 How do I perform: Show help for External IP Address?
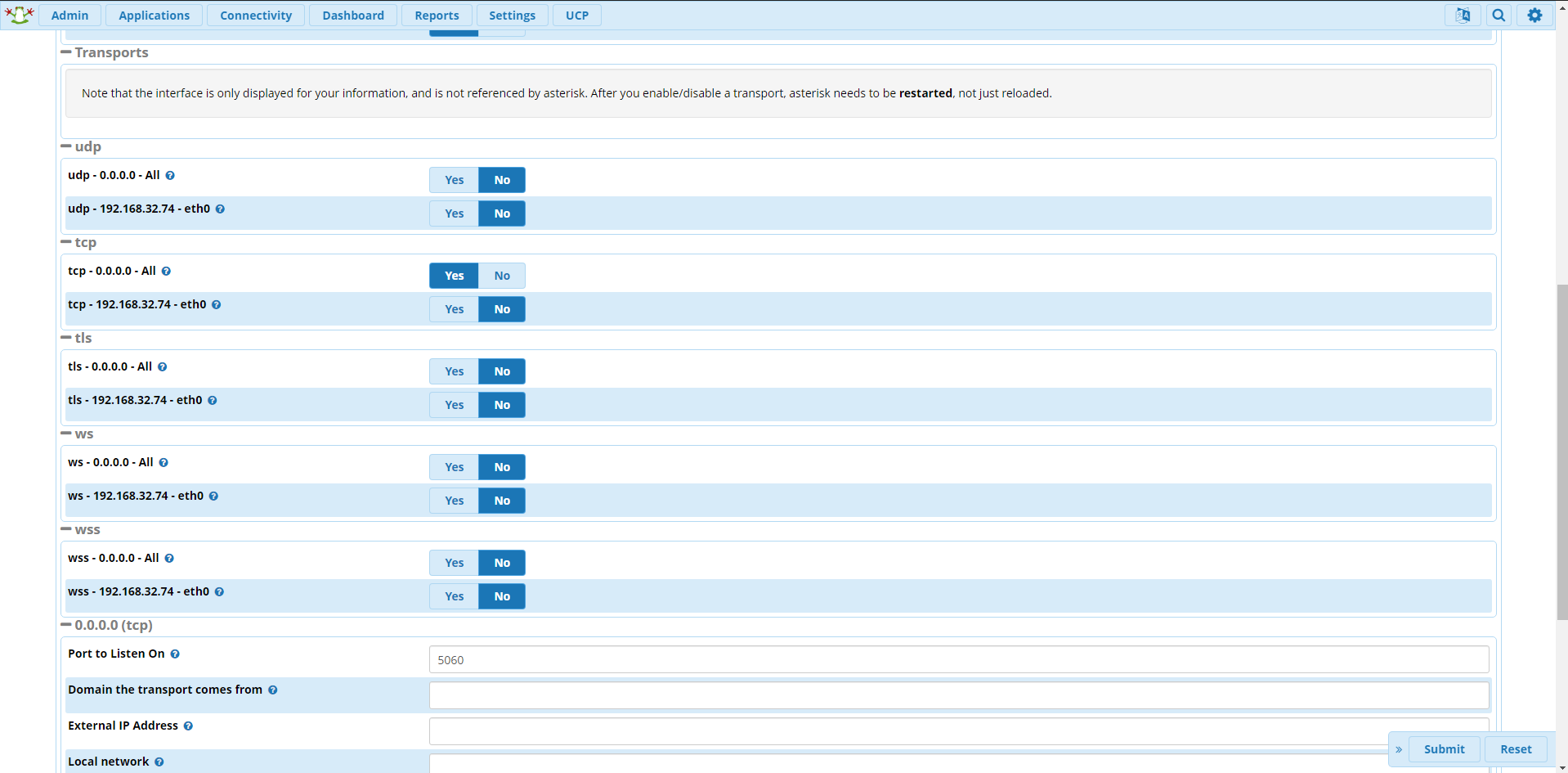[188, 726]
